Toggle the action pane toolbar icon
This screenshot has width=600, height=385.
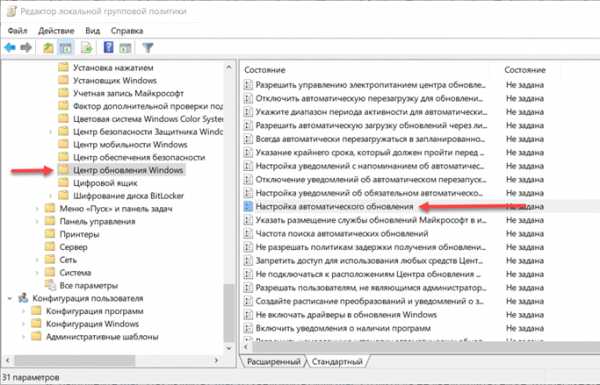click(x=125, y=48)
